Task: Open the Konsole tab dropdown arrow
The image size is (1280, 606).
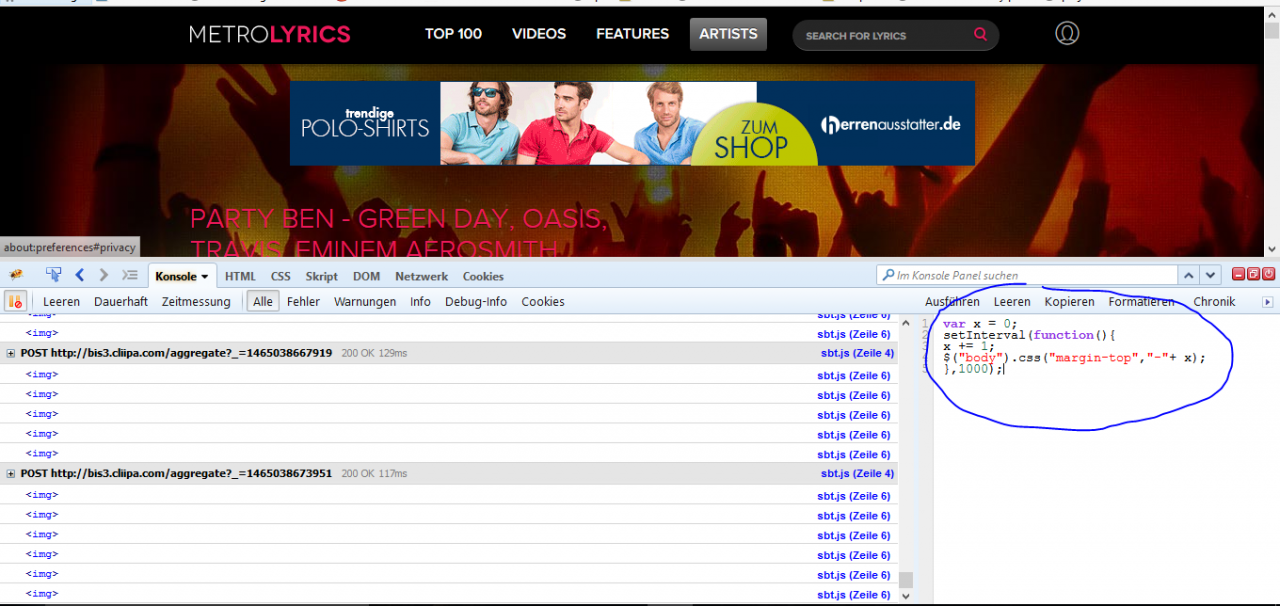Action: coord(204,277)
